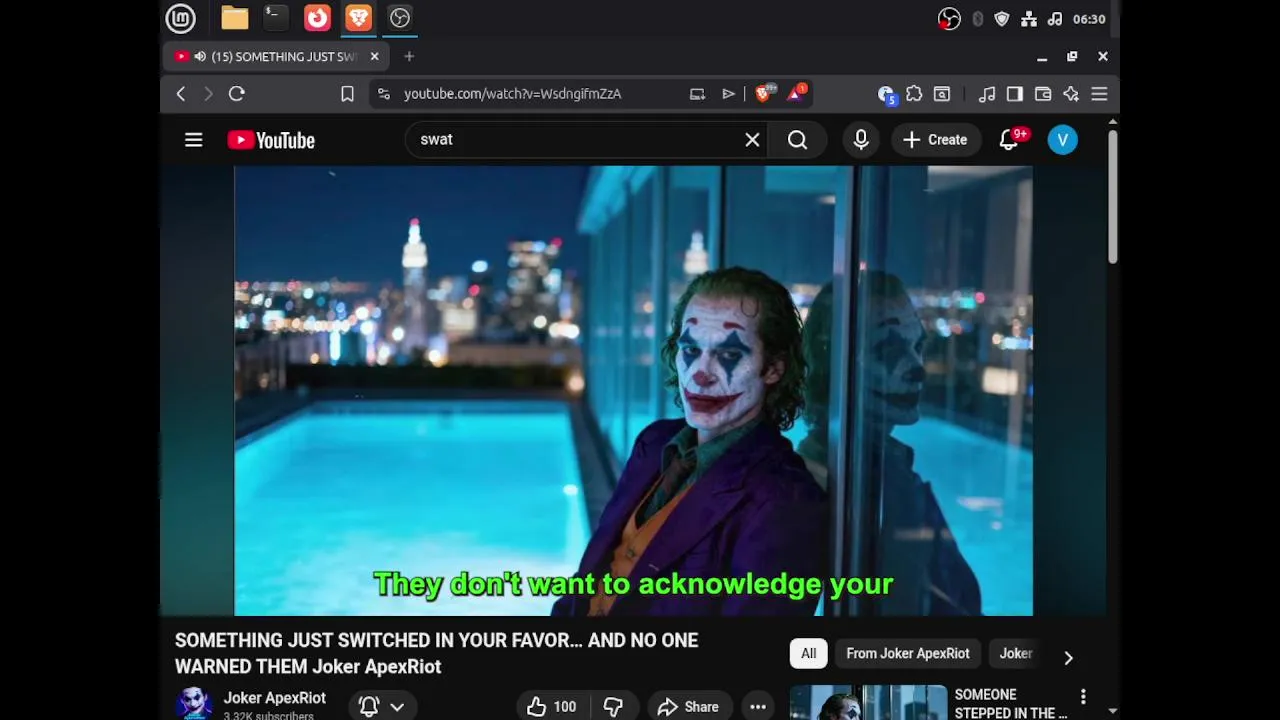The image size is (1280, 720).
Task: Expand subscription notification options dropdown
Action: (x=397, y=707)
